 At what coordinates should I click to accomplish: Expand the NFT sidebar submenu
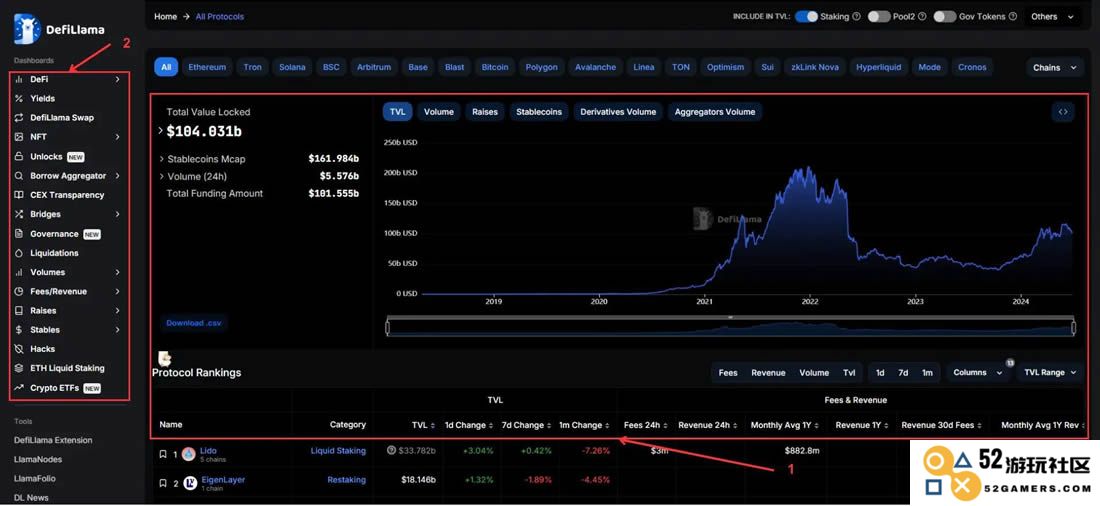(x=117, y=137)
